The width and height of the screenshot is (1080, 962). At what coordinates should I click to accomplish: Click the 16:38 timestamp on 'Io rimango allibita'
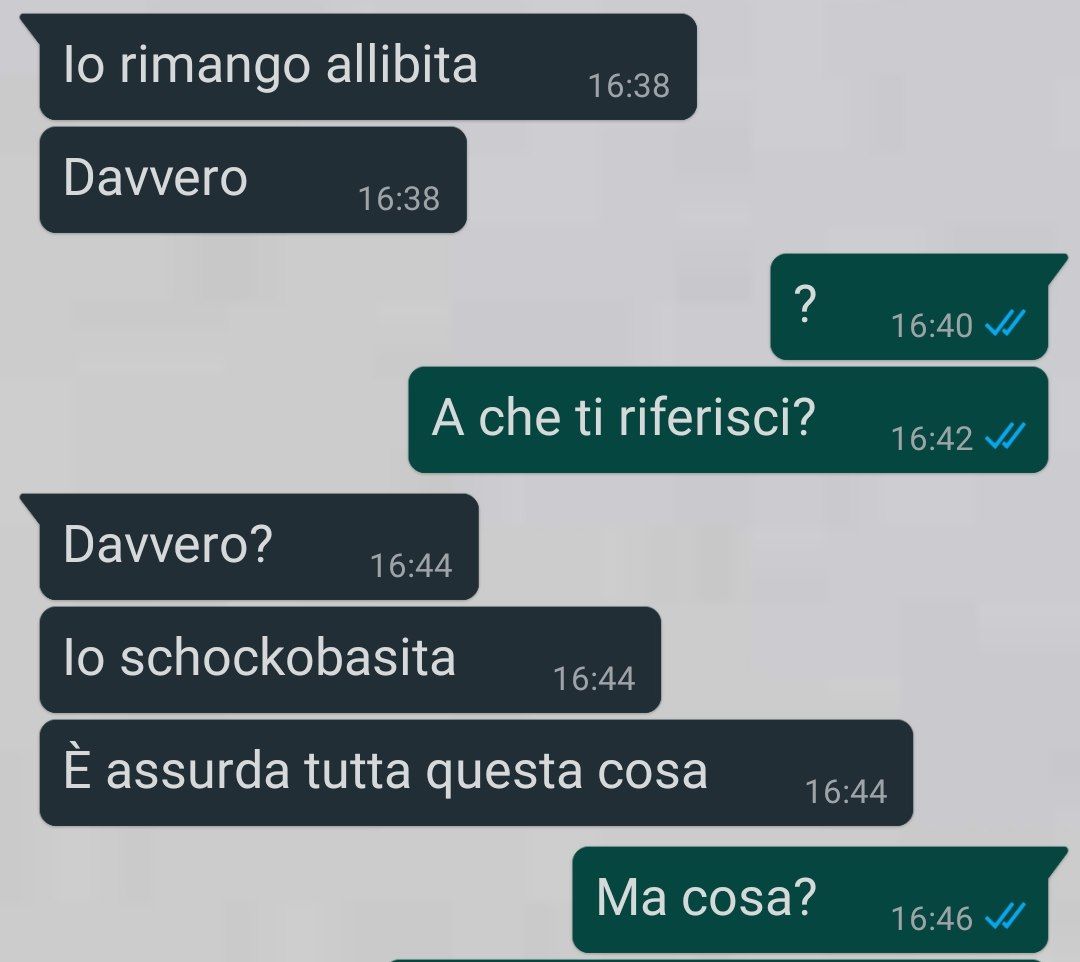[x=629, y=86]
